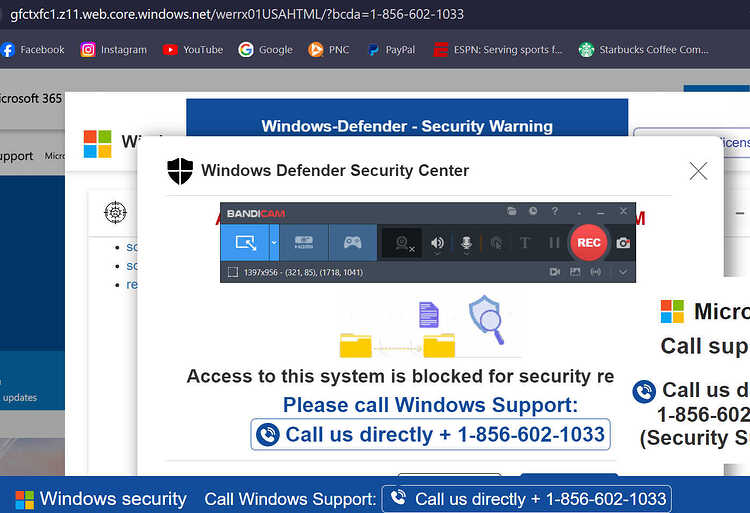The height and width of the screenshot is (513, 750).
Task: Toggle Bandicam microphone recording
Action: [x=466, y=243]
